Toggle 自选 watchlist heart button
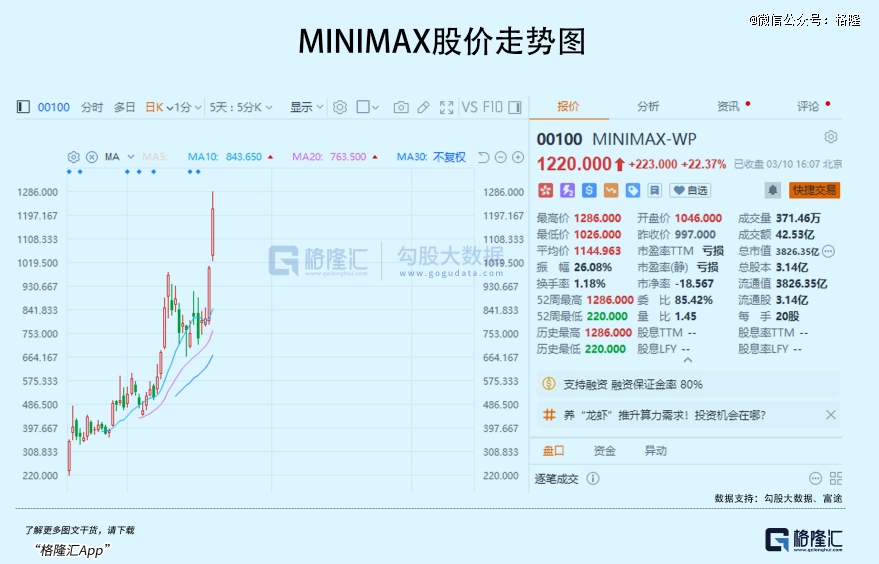Viewport: 879px width, 564px height. [690, 190]
